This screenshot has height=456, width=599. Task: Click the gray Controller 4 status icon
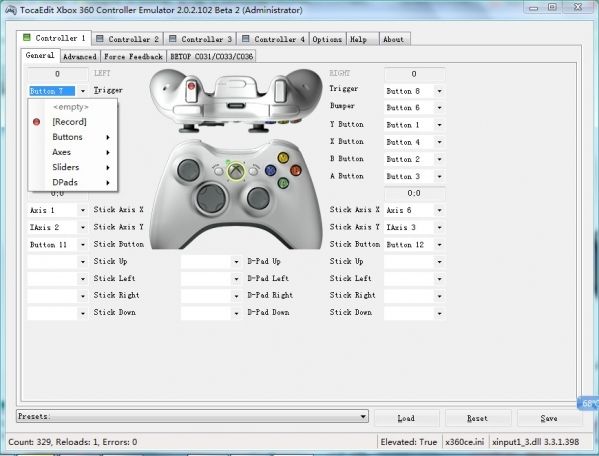point(246,39)
